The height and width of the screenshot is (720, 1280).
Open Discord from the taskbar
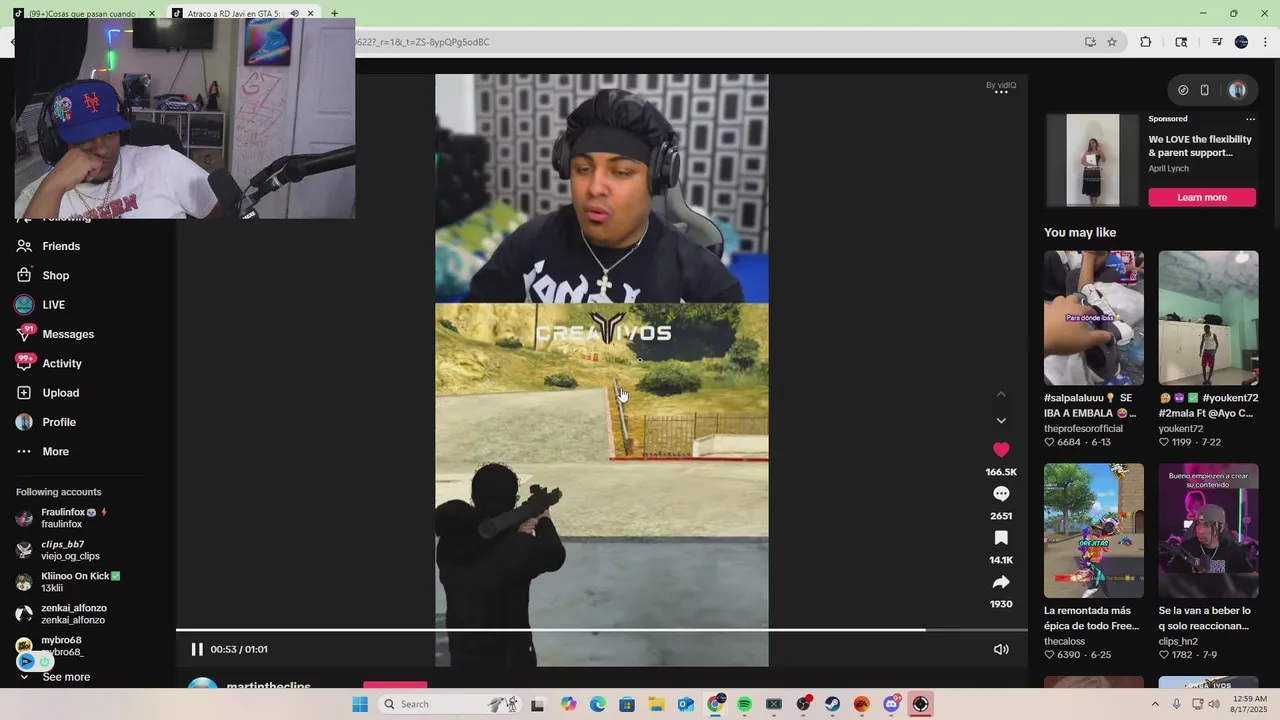coord(891,704)
